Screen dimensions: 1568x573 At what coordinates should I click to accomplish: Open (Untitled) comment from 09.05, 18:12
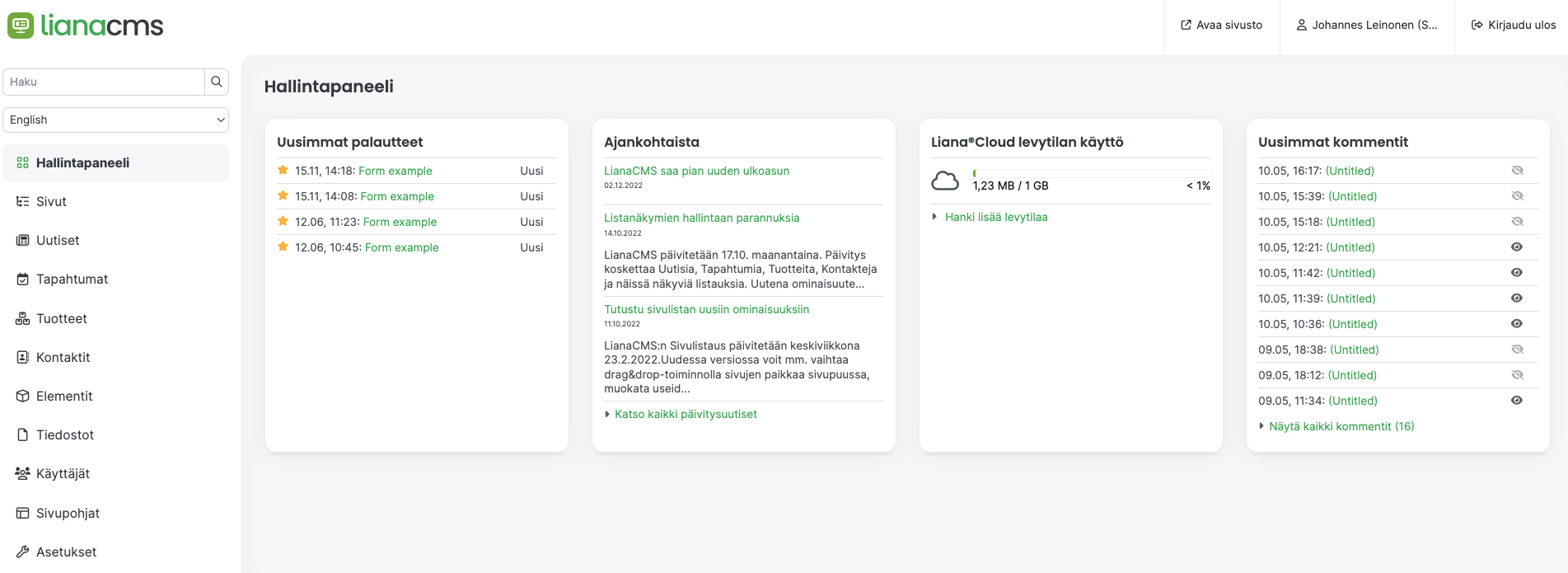pos(1352,375)
